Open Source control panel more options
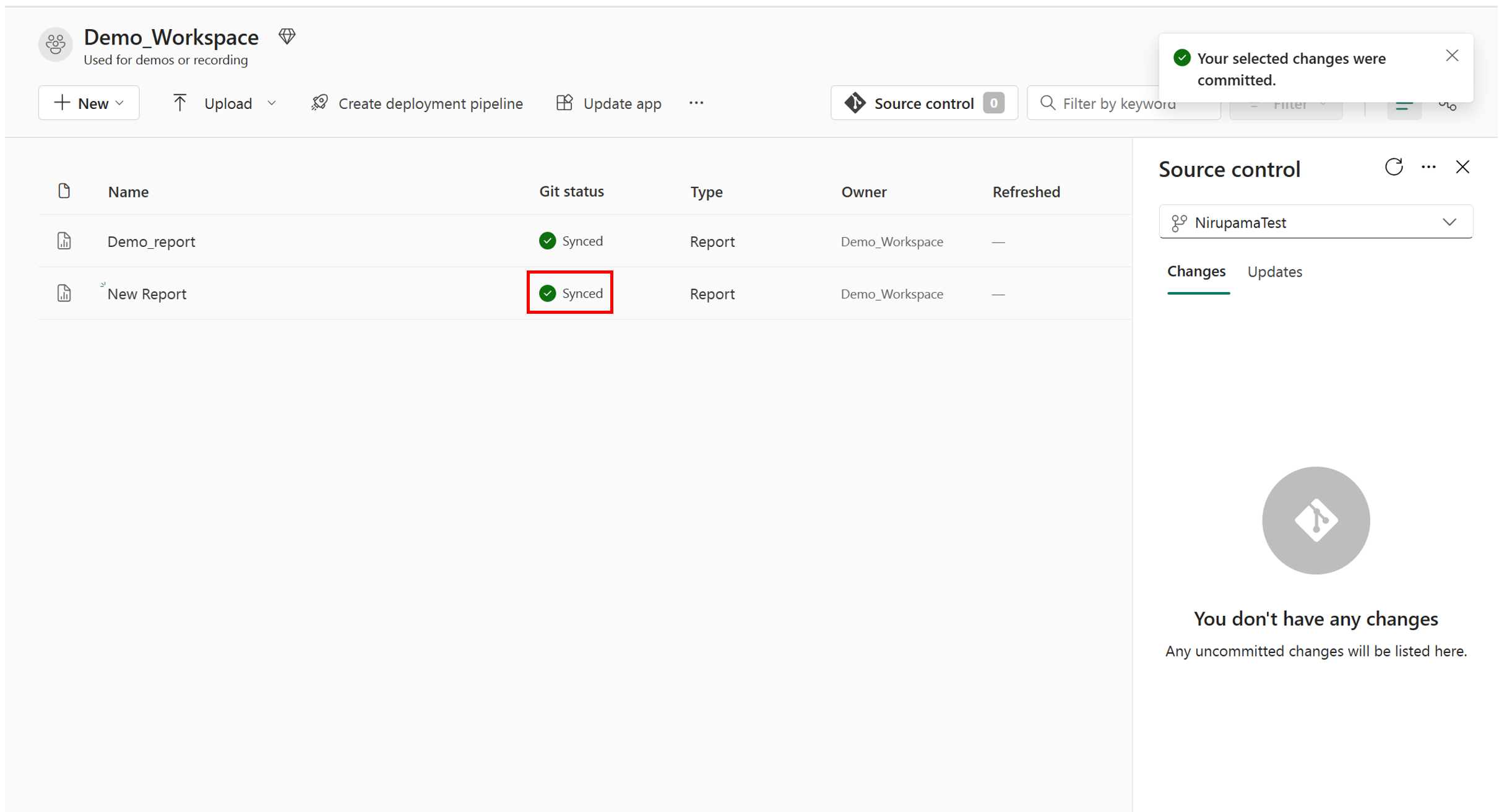 (1428, 167)
